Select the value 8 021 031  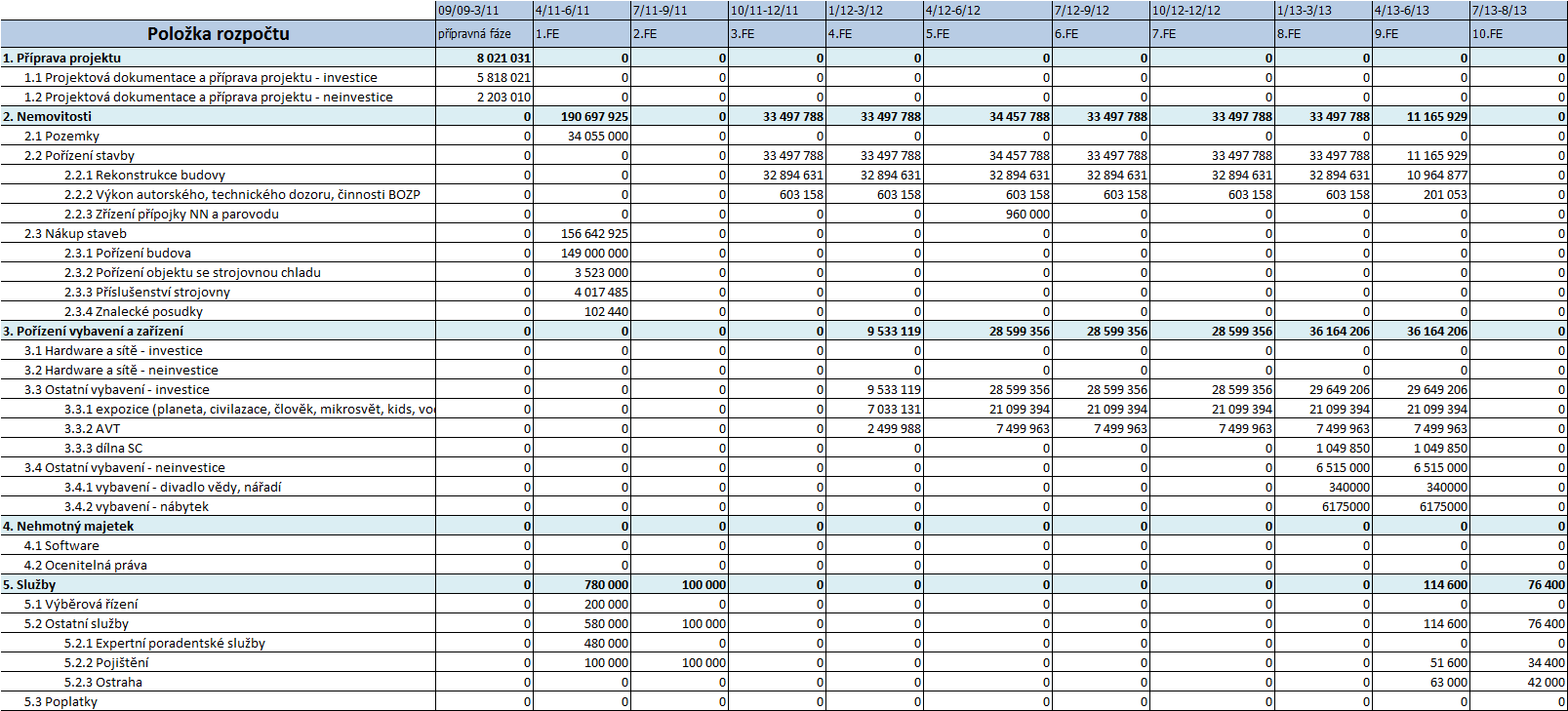503,58
